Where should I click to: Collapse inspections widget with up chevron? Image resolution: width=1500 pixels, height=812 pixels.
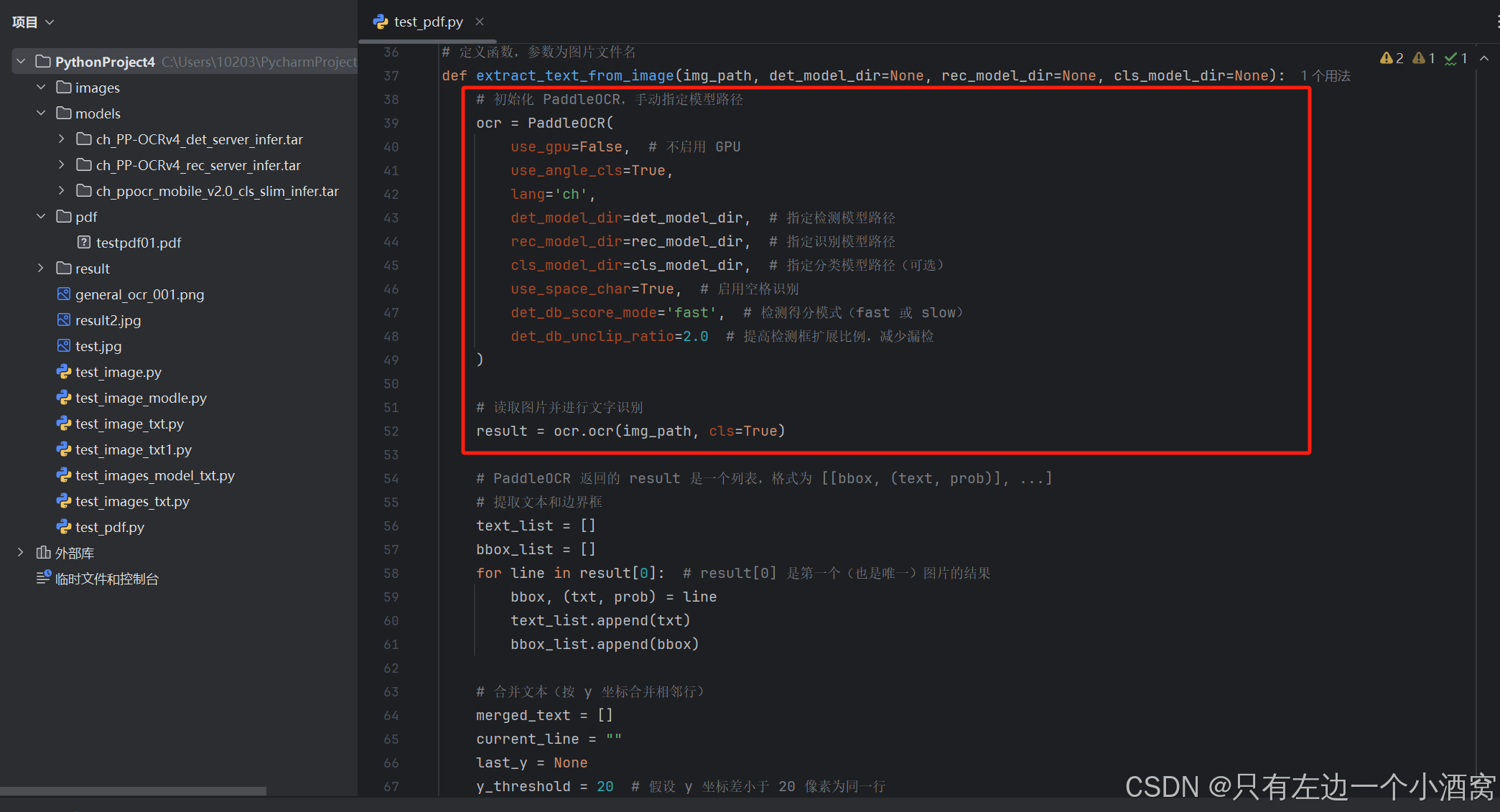[x=1484, y=58]
